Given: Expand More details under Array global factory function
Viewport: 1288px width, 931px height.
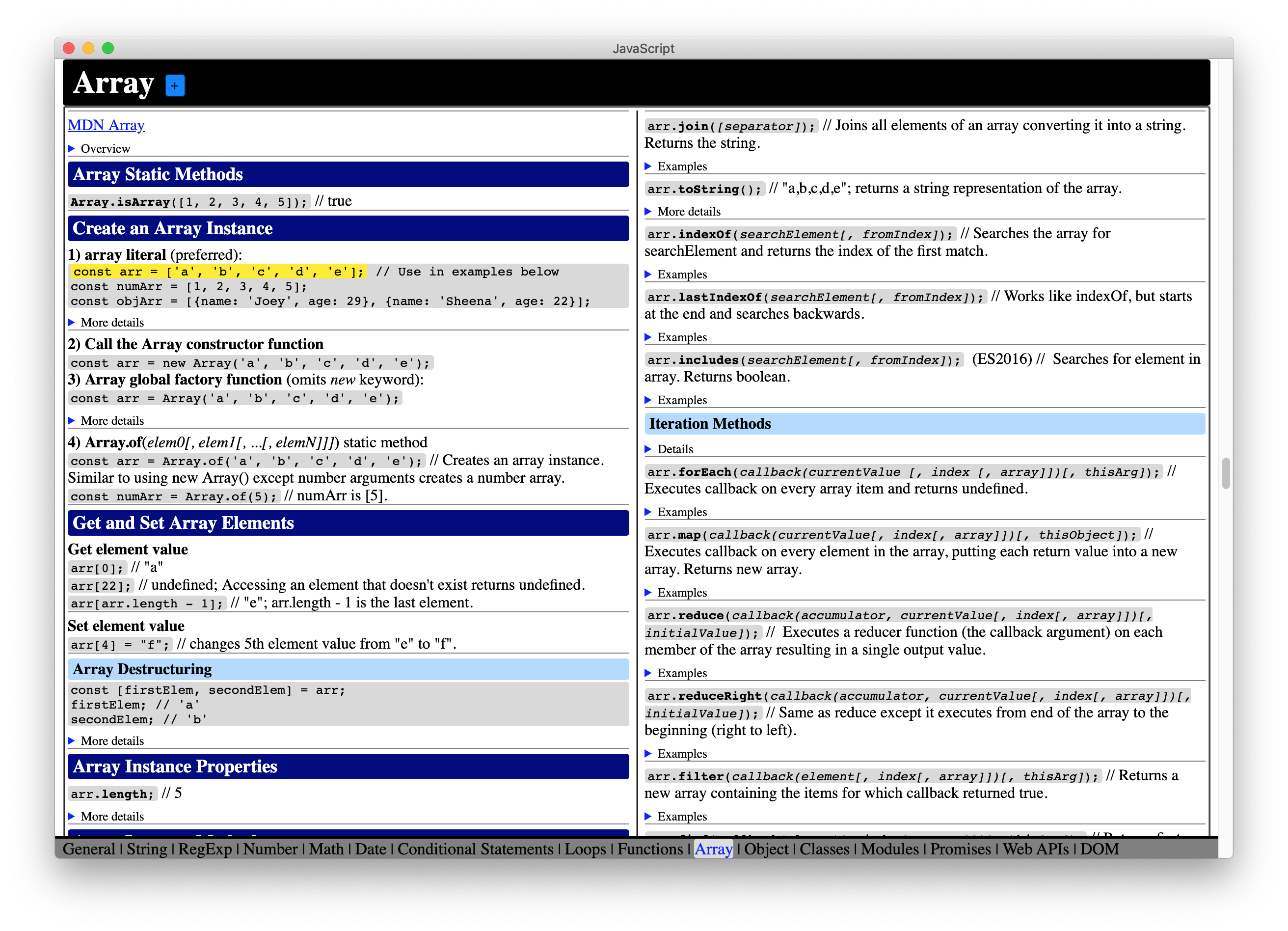Looking at the screenshot, I should 72,420.
